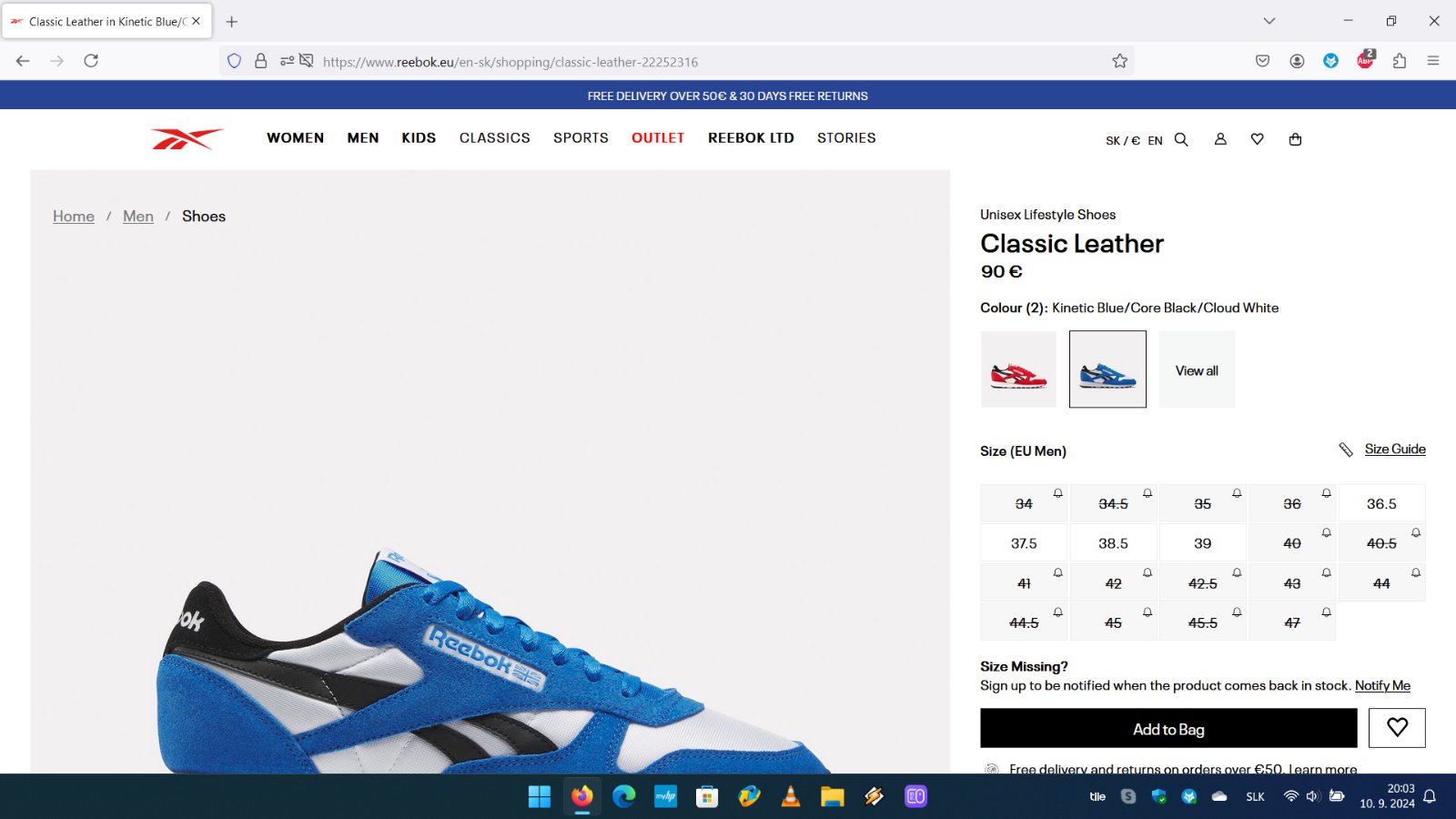
Task: Select the red colour shoe swatch
Action: pyautogui.click(x=1018, y=369)
